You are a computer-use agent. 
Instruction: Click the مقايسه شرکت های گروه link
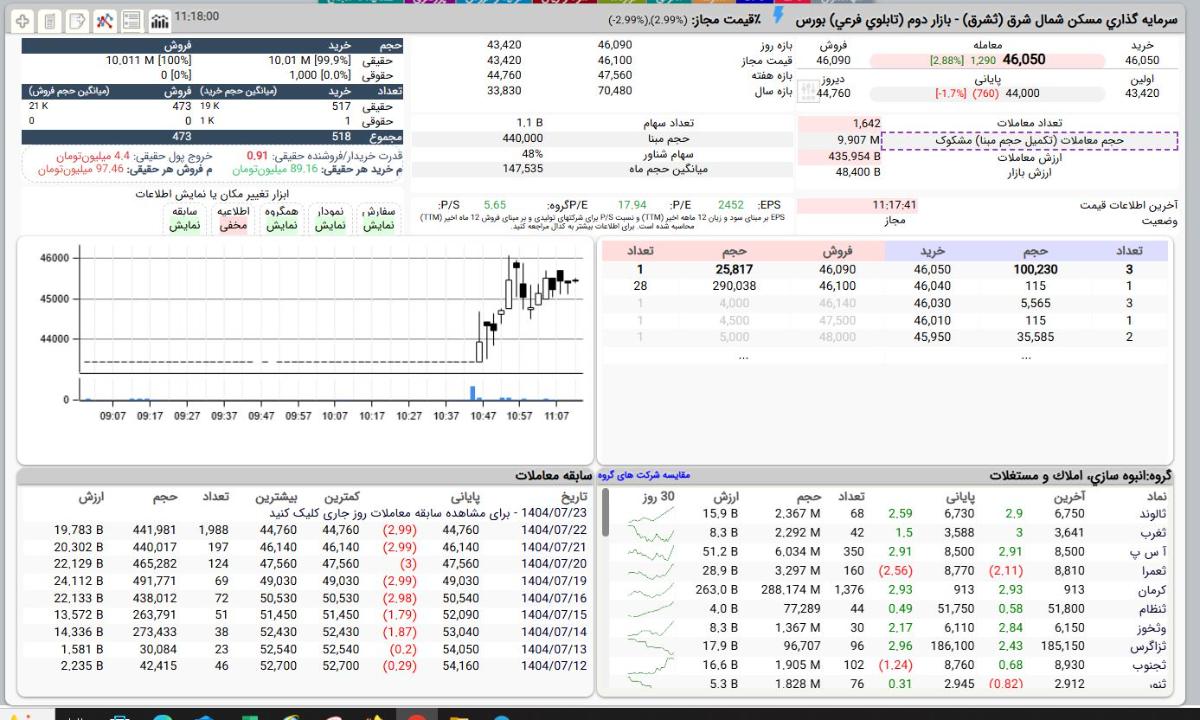(x=642, y=475)
